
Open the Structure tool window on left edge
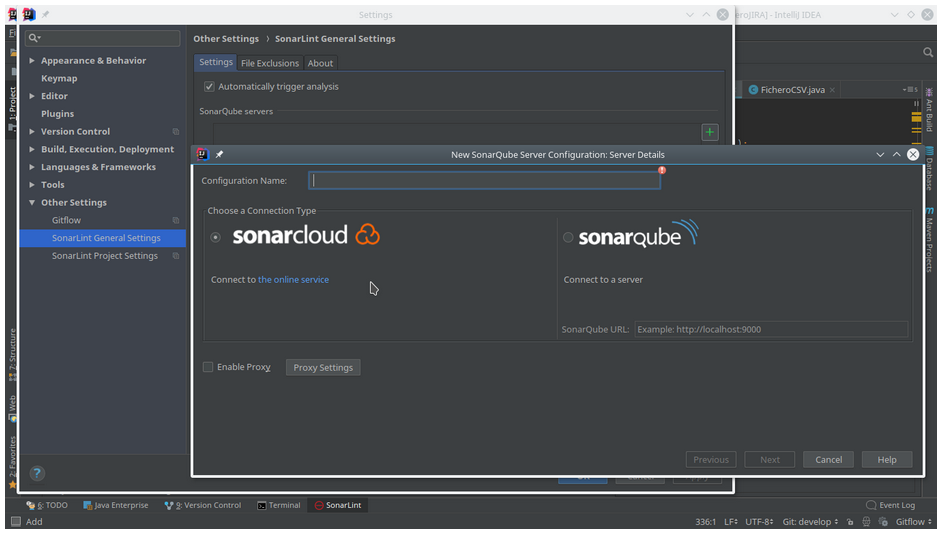tap(12, 354)
